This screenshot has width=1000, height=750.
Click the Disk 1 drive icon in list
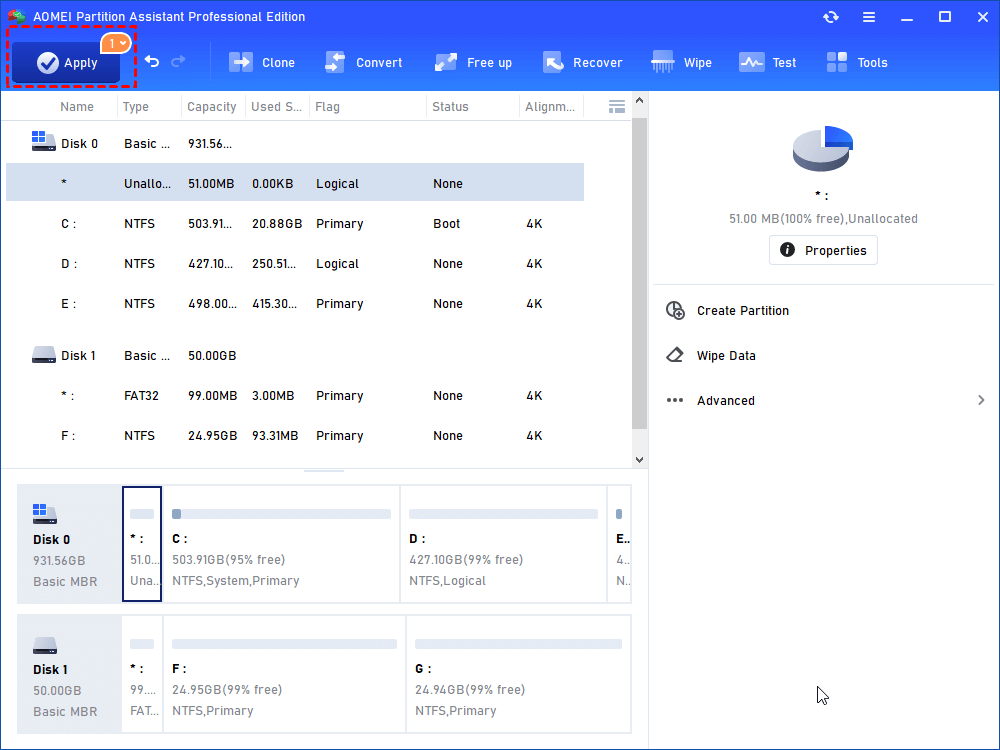pyautogui.click(x=43, y=355)
